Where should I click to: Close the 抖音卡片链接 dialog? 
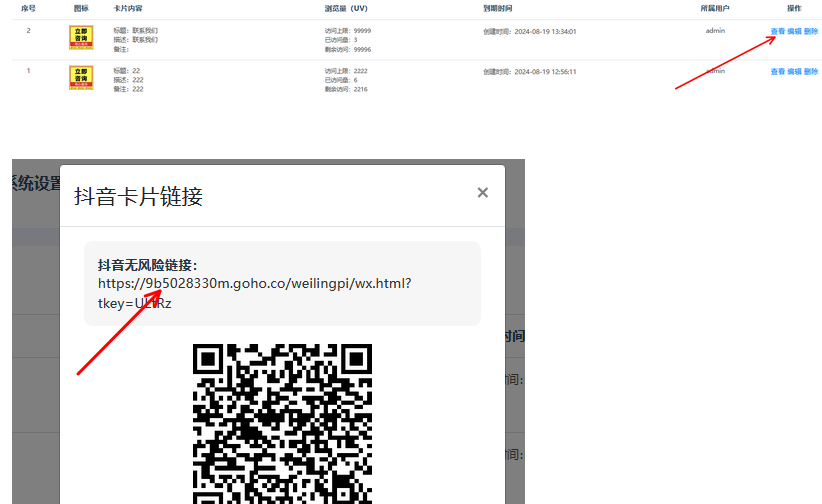click(482, 192)
